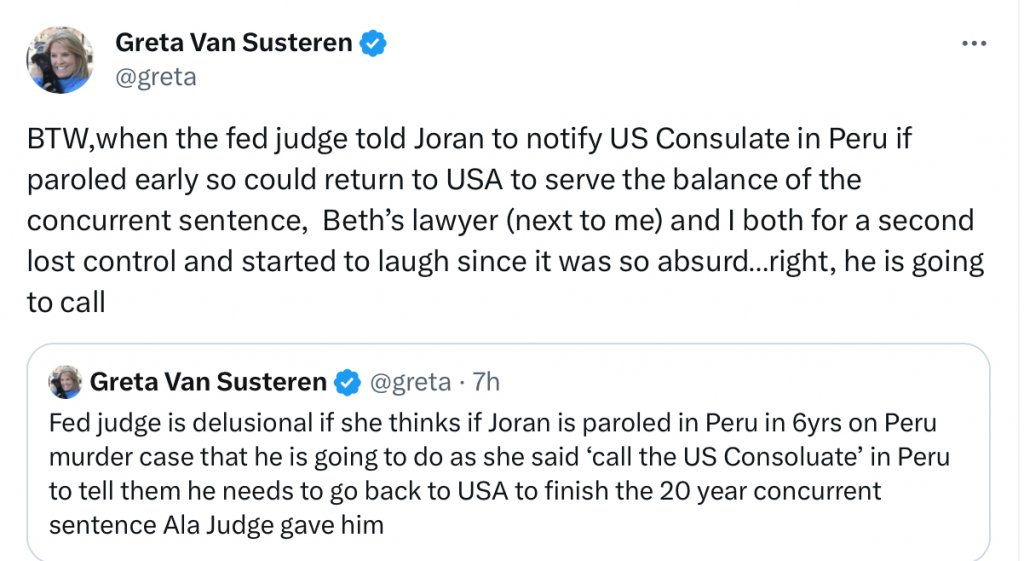This screenshot has height=561, width=1024.
Task: Open Greta Van Susteren's main profile avatar
Action: click(60, 60)
